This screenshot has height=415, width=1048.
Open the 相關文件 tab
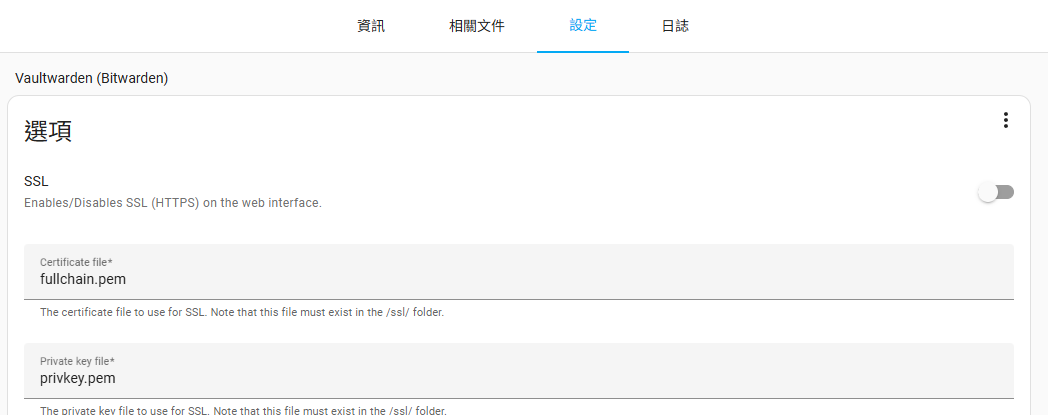pyautogui.click(x=477, y=26)
